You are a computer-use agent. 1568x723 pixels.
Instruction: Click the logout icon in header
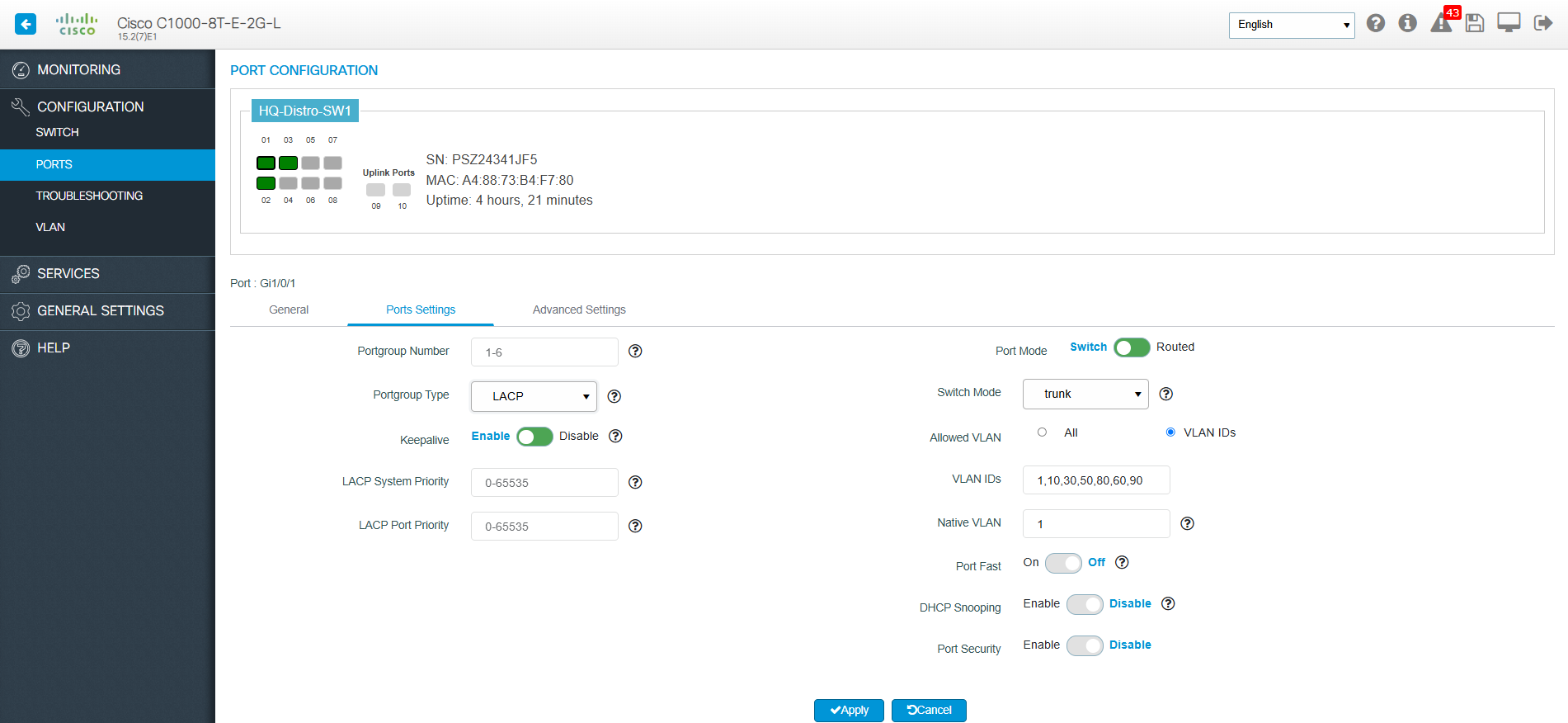[x=1542, y=23]
